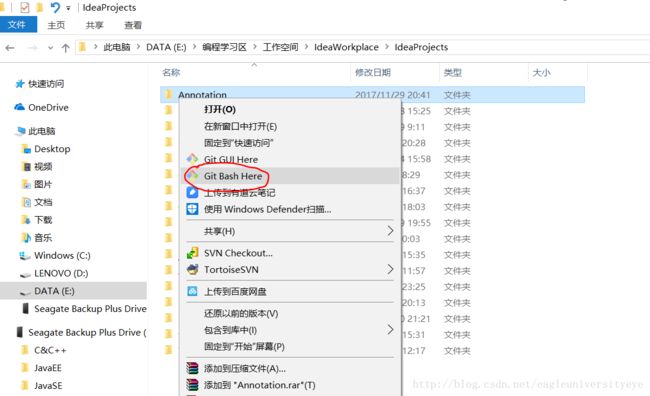Navigate to 编程学习区 breadcrumb
Viewport: 650px width, 396px height.
224,47
